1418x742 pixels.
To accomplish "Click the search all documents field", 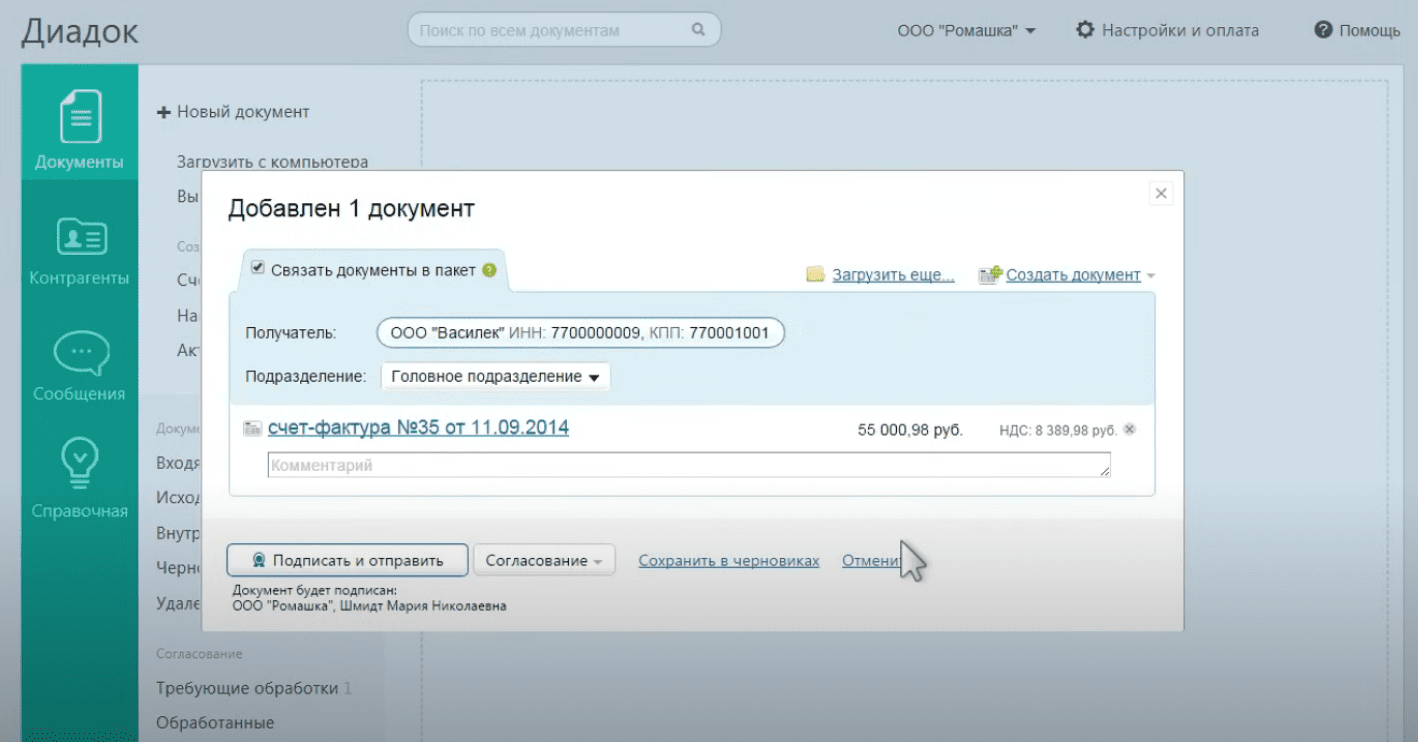I will 564,30.
